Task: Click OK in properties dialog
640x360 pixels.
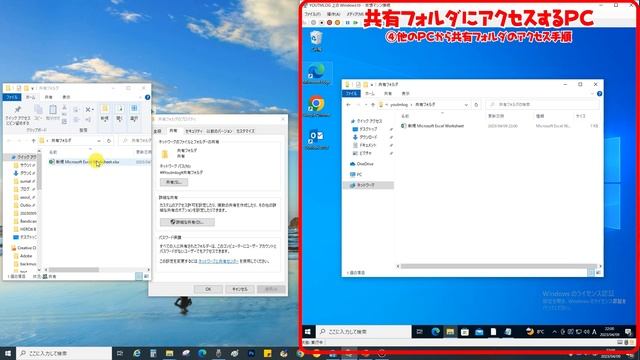Action: tap(208, 289)
